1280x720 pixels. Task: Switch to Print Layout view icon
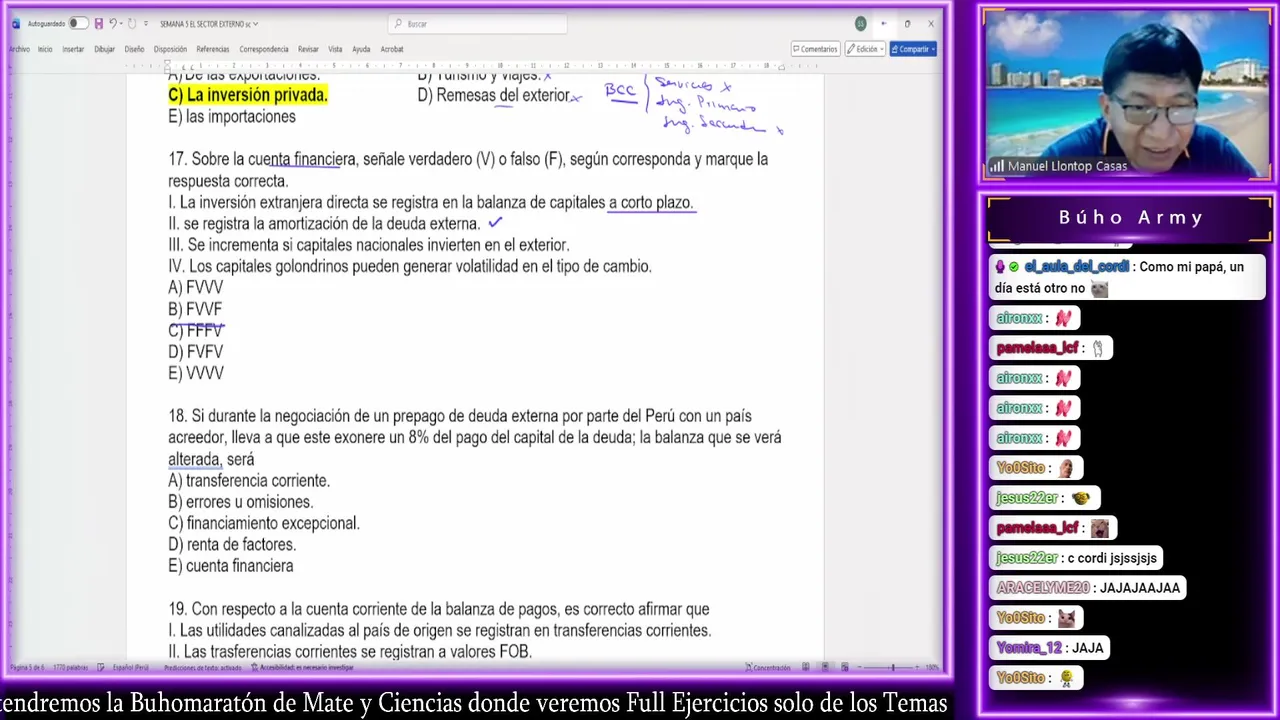825,667
